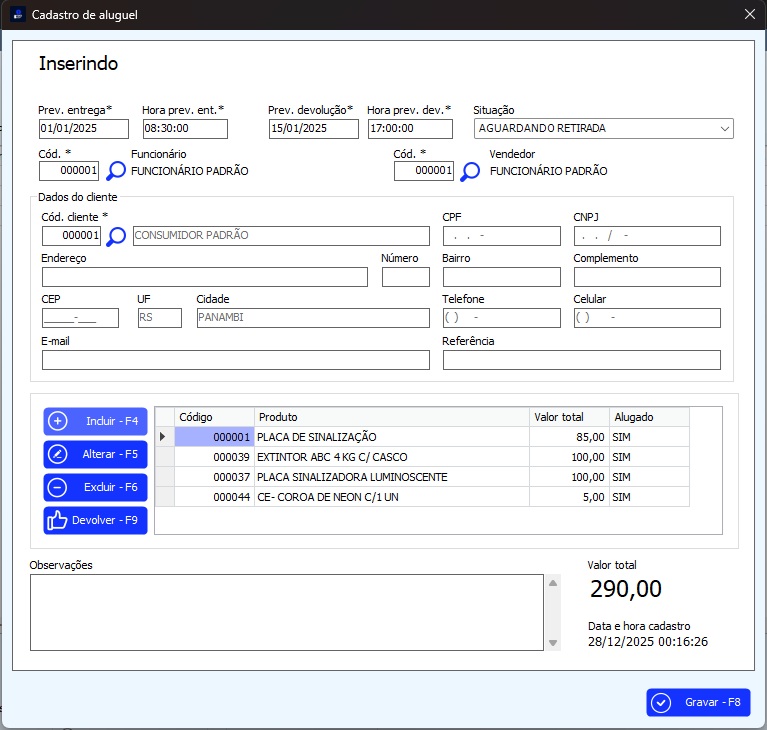The height and width of the screenshot is (730, 767).
Task: Click Devolver - F9 thumbs-up button
Action: click(x=96, y=520)
